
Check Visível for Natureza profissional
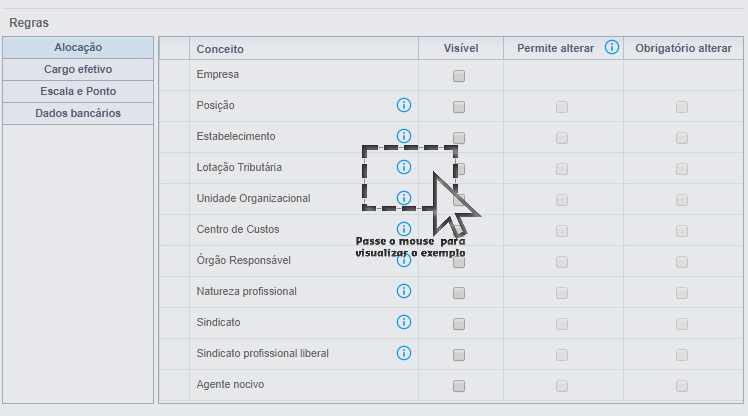[x=459, y=293]
